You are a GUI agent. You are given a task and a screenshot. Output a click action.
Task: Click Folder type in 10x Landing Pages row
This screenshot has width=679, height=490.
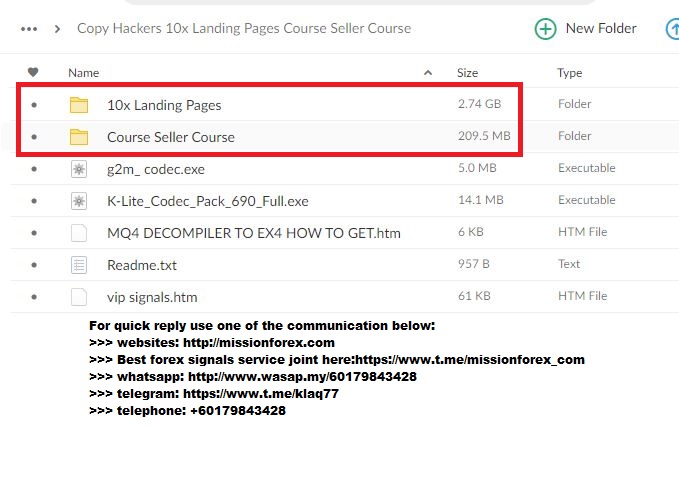coord(575,104)
